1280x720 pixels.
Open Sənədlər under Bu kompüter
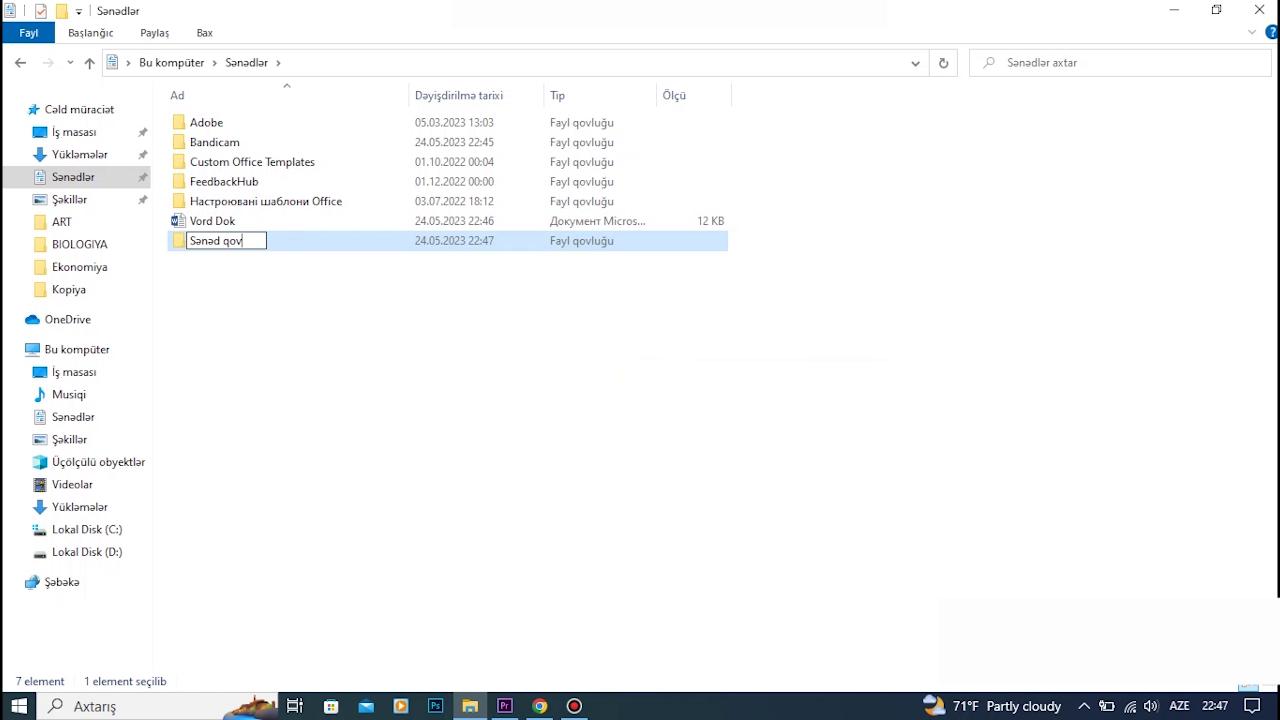pos(73,417)
